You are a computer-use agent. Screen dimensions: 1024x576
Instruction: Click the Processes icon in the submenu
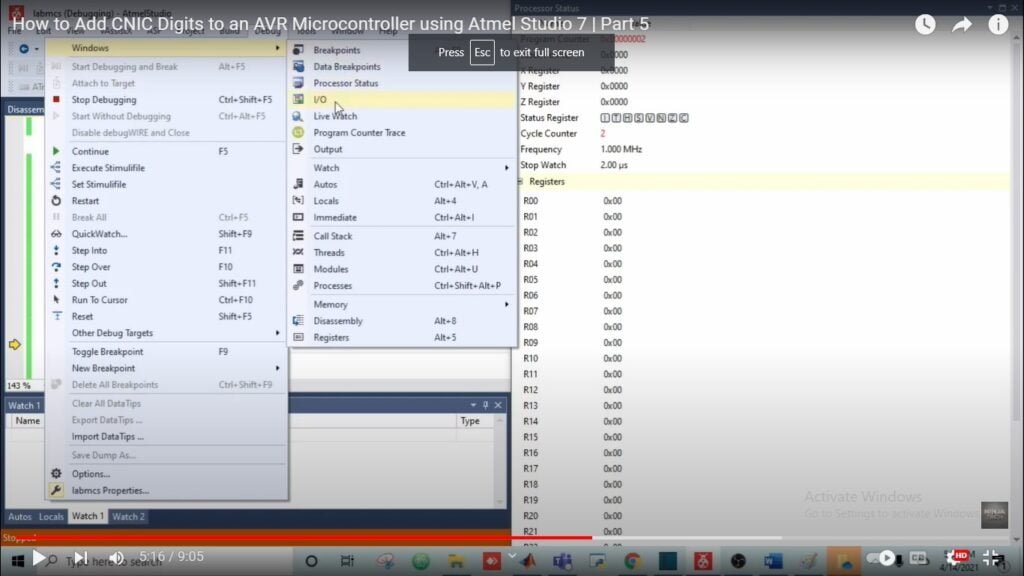pos(298,285)
